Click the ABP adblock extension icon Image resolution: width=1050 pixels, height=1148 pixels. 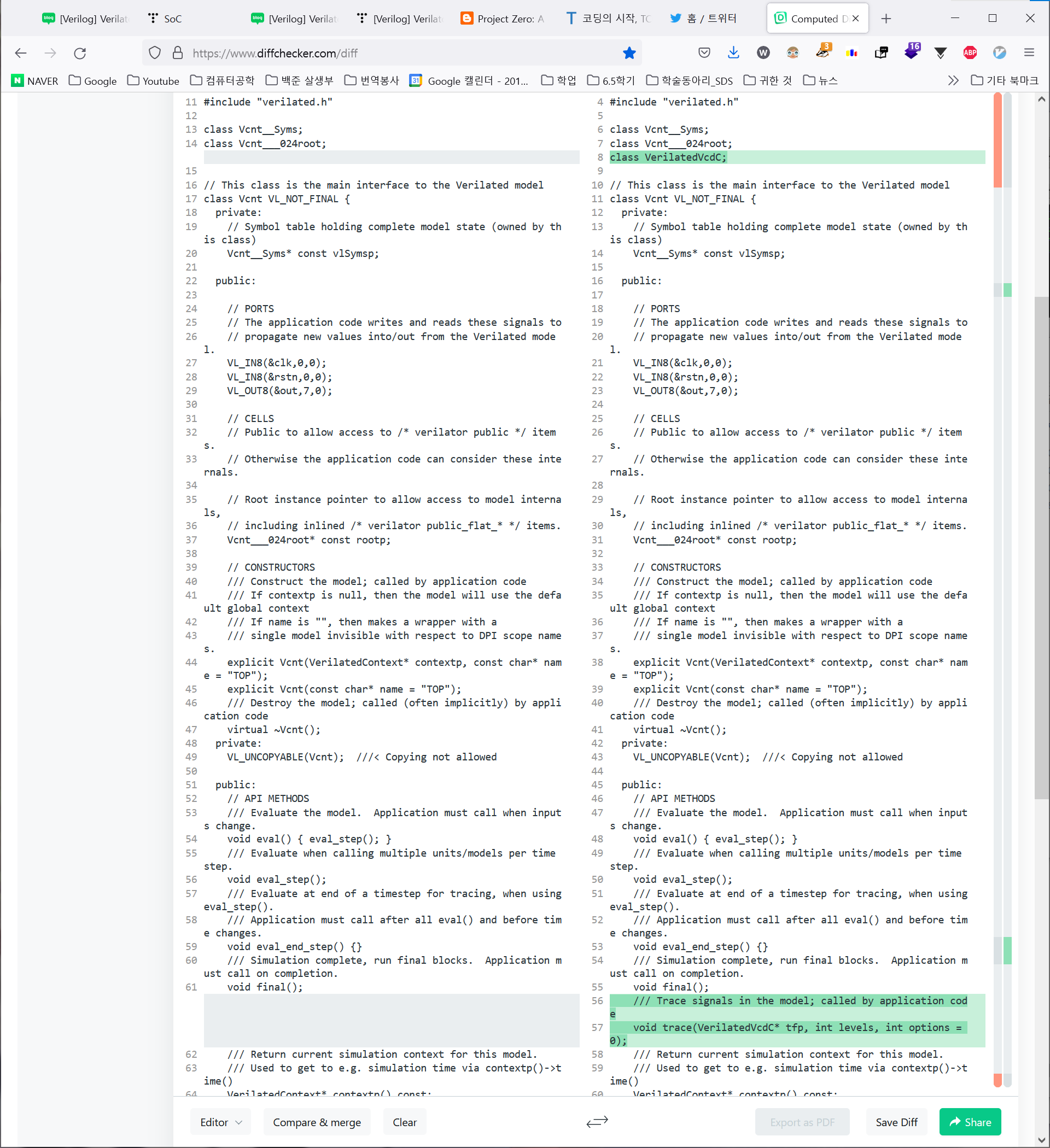970,53
